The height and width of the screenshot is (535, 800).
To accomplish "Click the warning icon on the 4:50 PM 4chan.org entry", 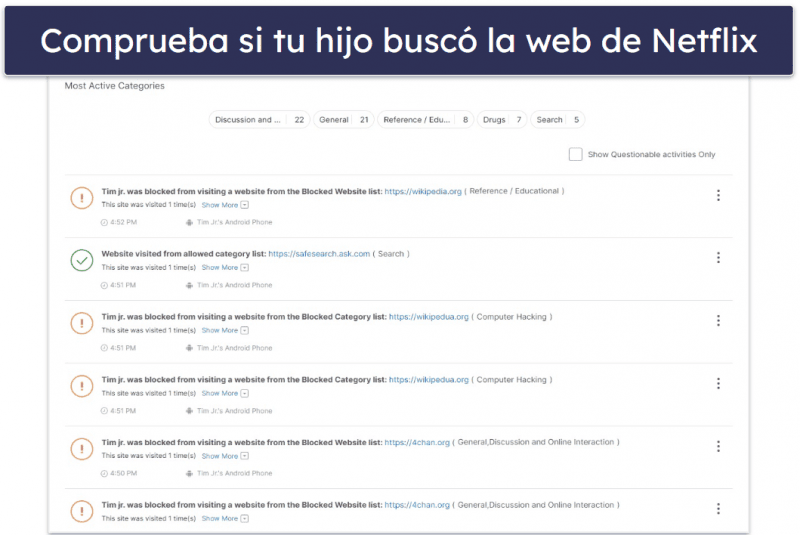I will [x=82, y=449].
